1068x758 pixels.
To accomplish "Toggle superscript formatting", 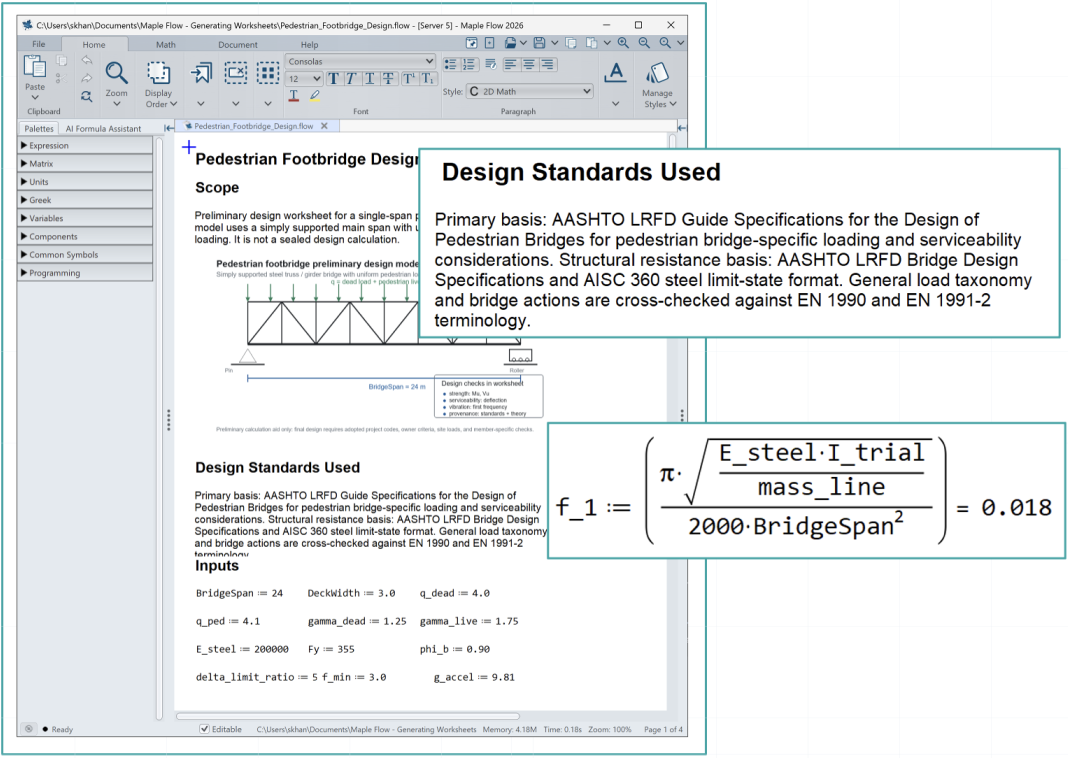I will (x=409, y=79).
